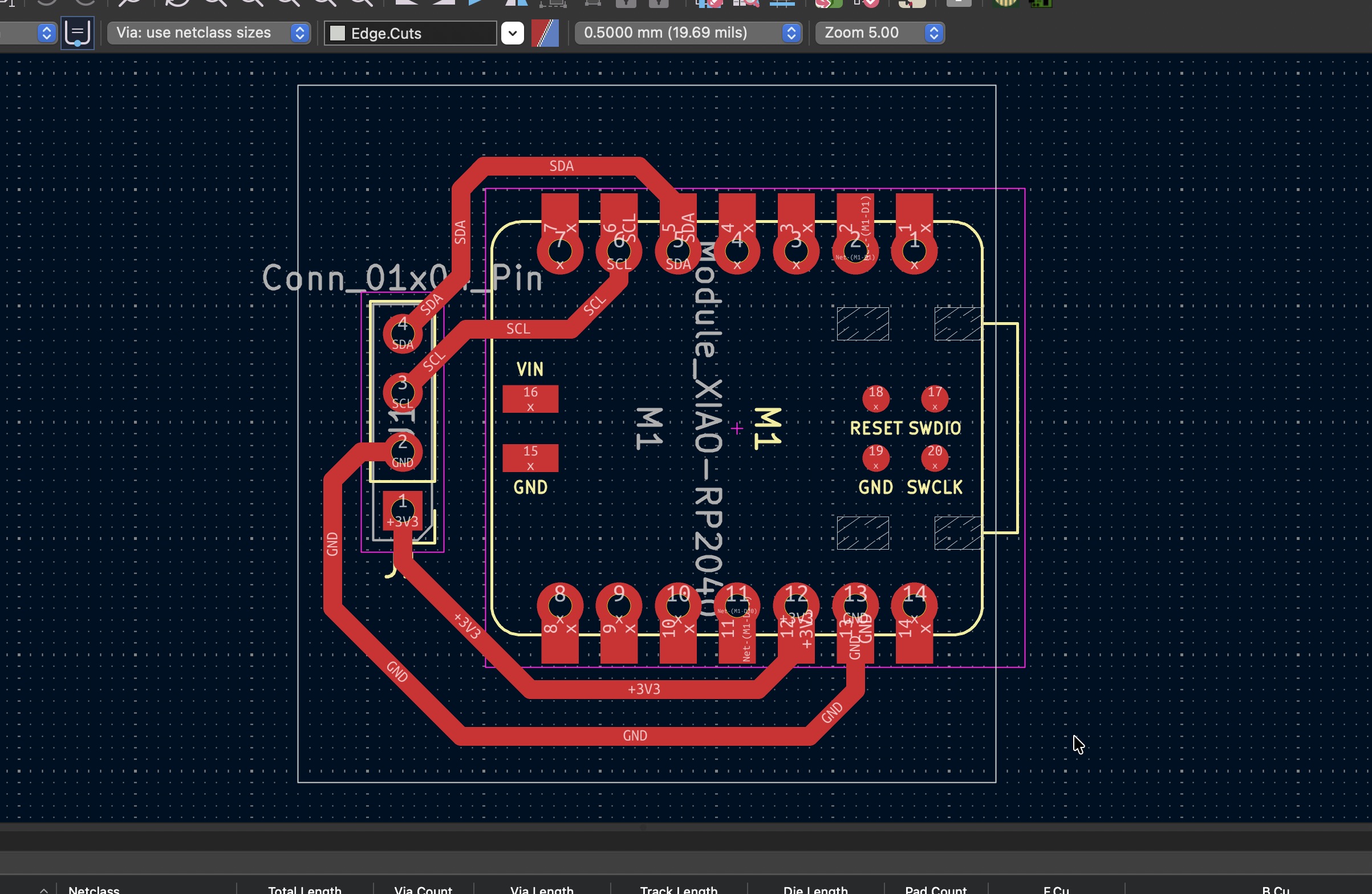1372x894 pixels.
Task: Select the VIN pad 16 on the module
Action: point(530,399)
